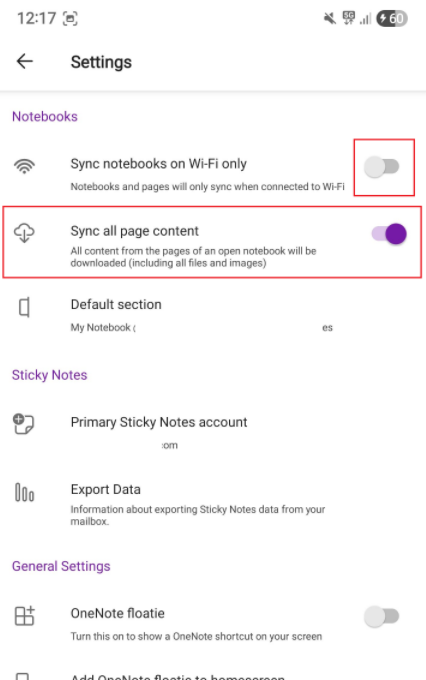Tap the Export Data bars icon
426x680 pixels.
24,493
